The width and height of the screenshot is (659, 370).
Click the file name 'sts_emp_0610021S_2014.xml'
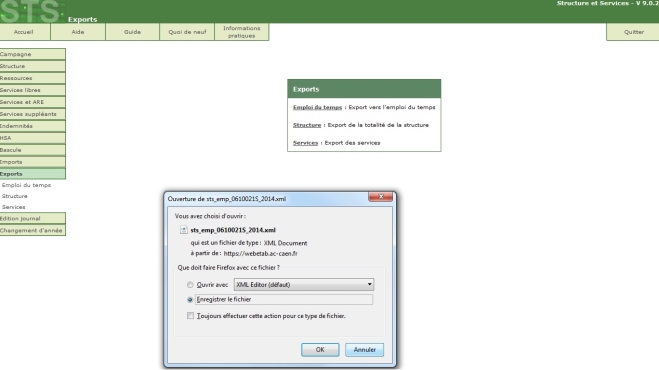pos(233,230)
